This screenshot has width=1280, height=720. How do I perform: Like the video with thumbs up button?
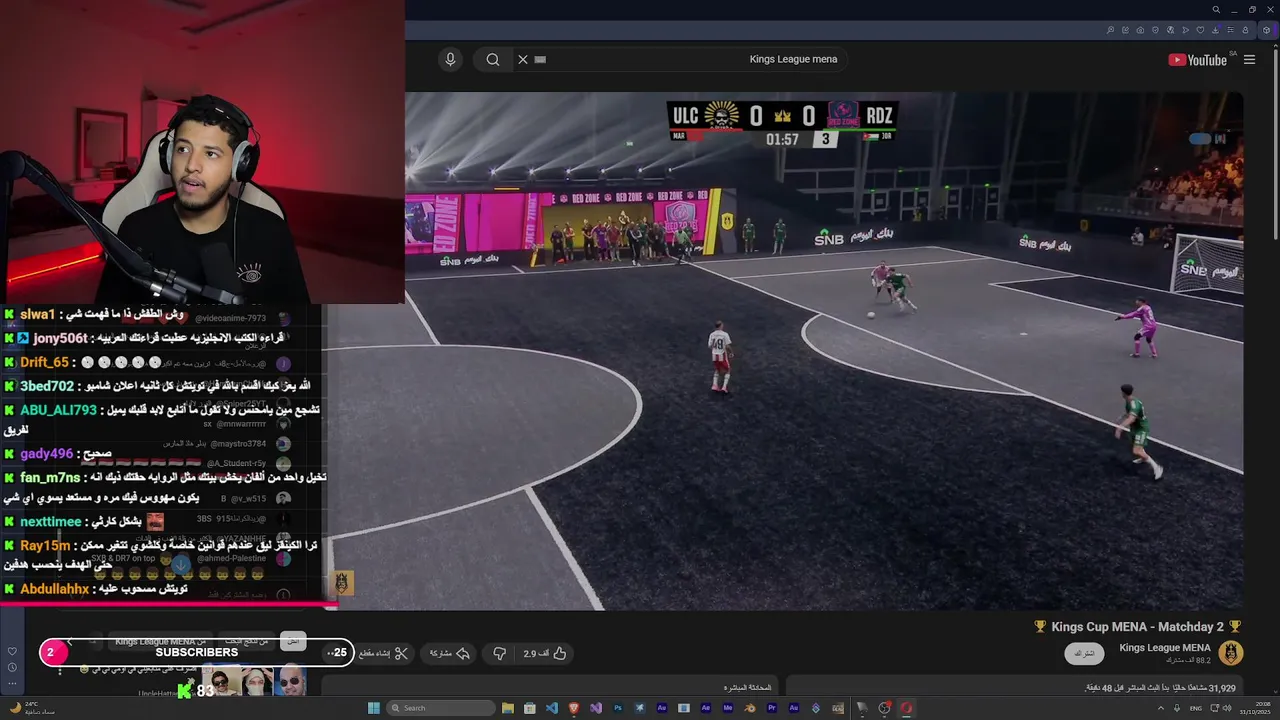[546, 653]
